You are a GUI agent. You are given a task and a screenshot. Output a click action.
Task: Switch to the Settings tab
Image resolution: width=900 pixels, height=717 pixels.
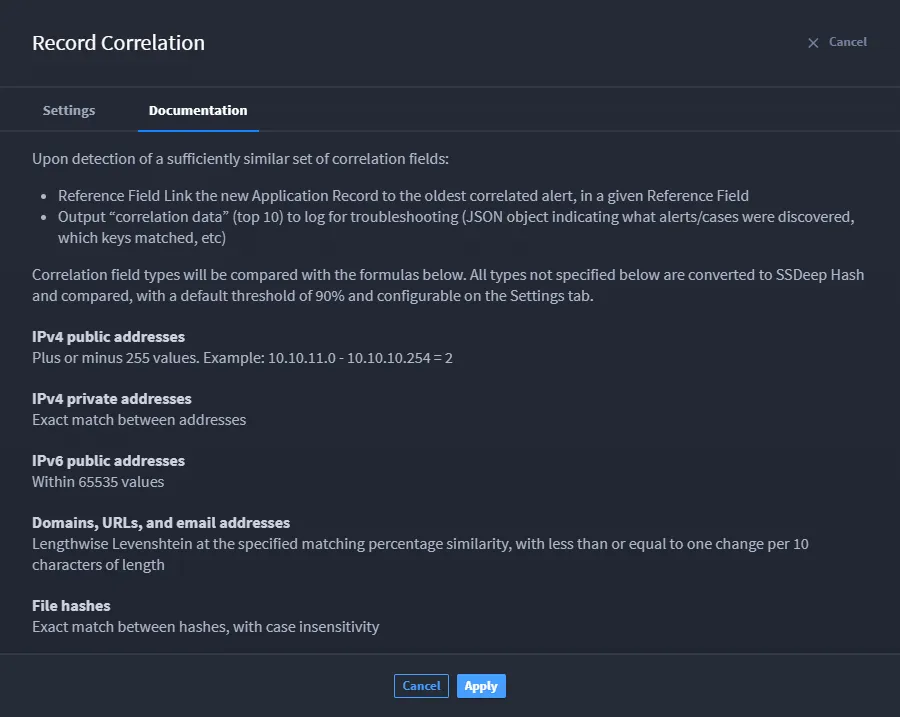point(69,110)
